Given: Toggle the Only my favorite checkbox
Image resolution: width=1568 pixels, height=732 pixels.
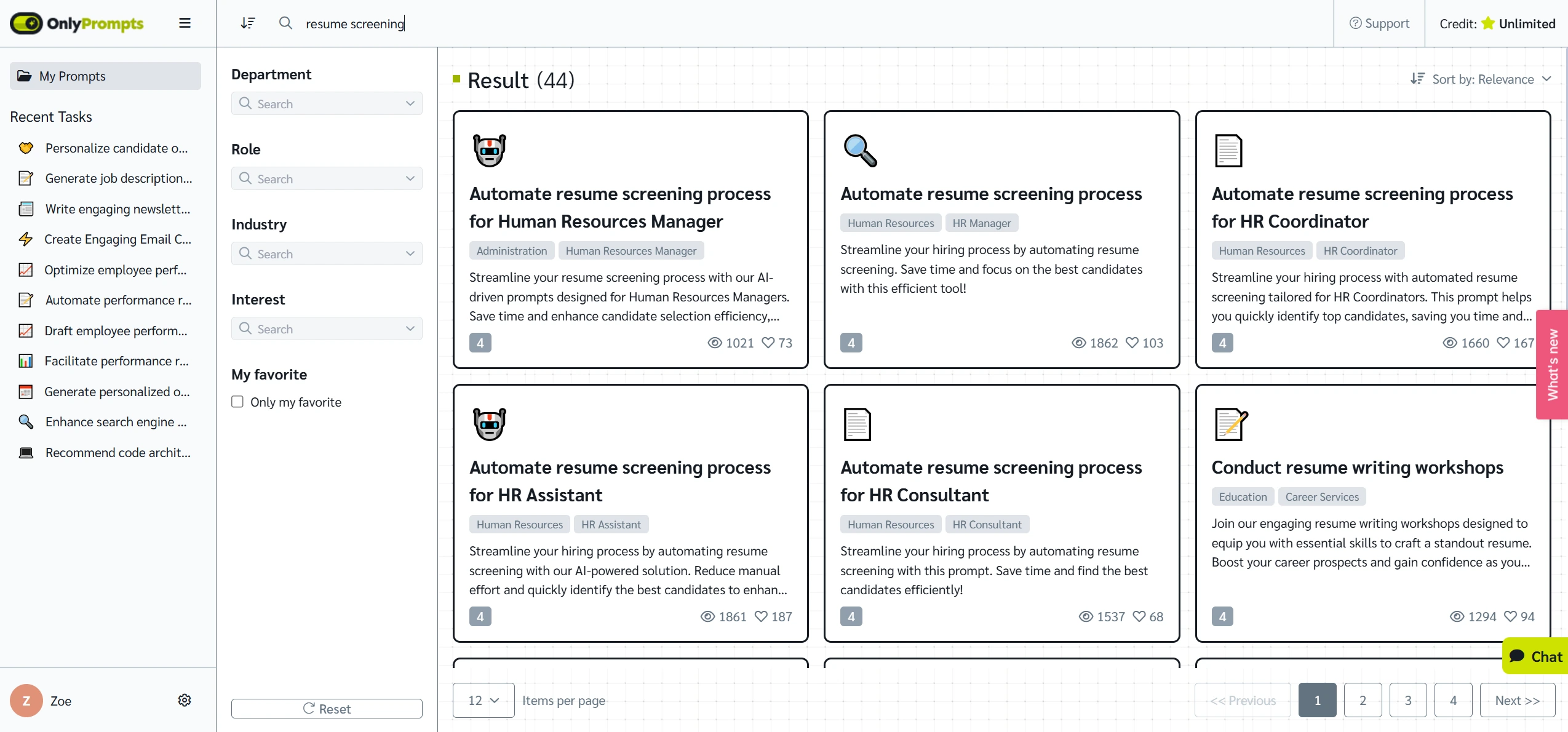Looking at the screenshot, I should coord(237,401).
